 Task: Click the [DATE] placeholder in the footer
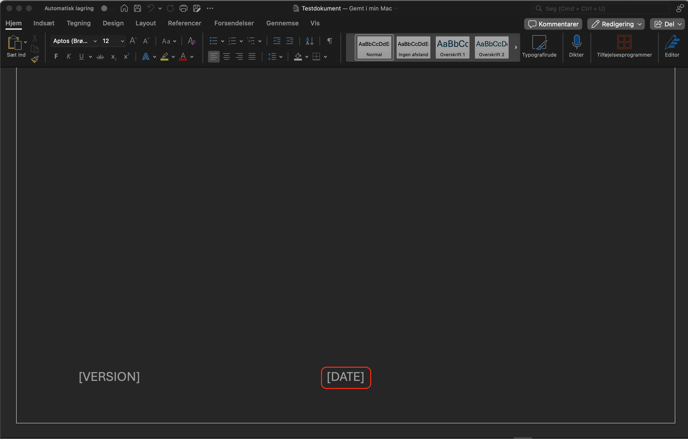345,377
